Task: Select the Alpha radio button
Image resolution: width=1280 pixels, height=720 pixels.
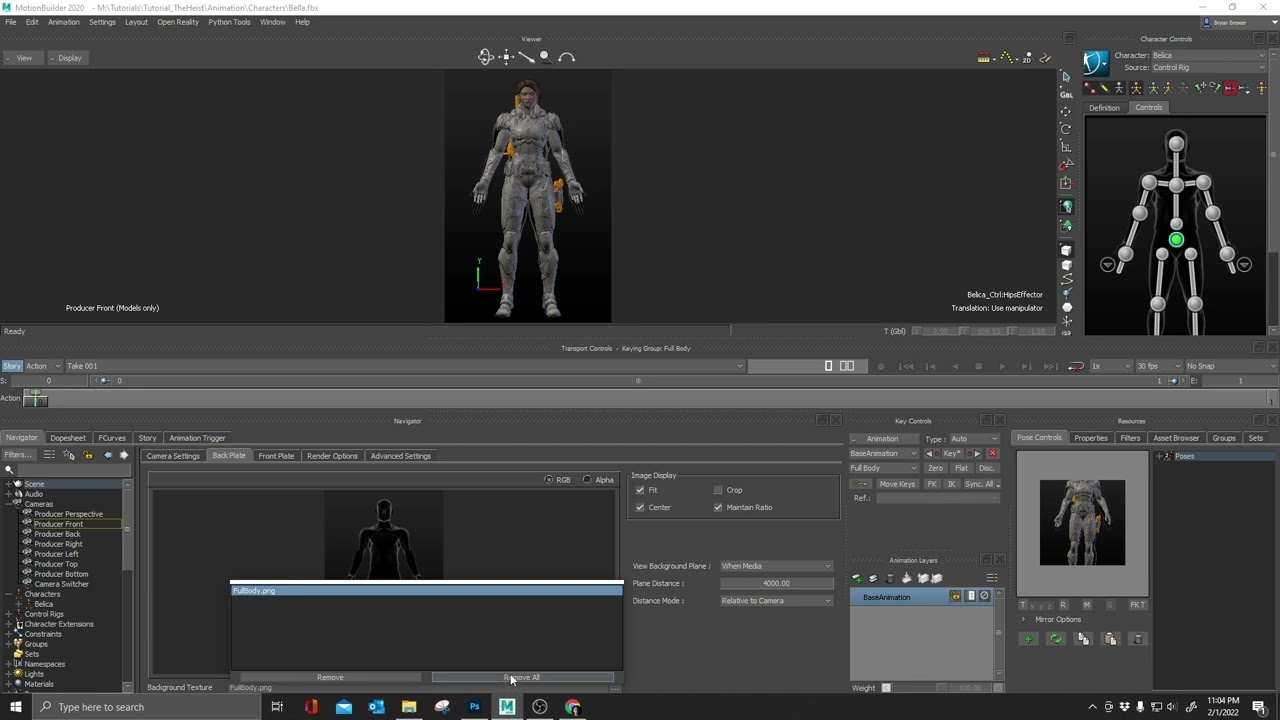Action: coord(587,480)
